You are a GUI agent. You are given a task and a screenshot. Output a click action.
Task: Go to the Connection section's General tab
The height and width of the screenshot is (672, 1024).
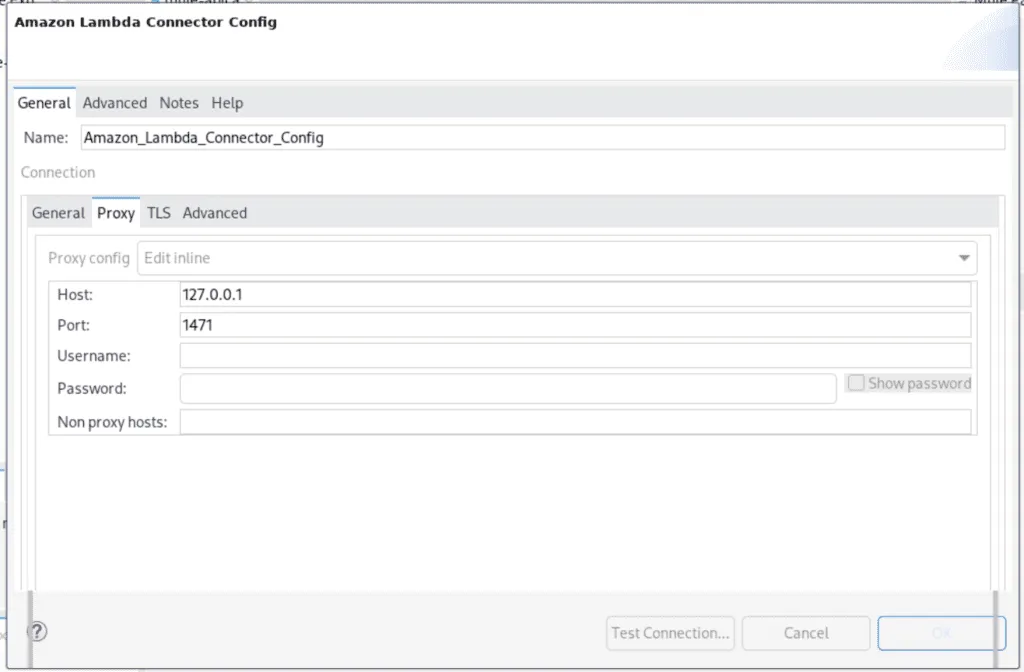(x=58, y=213)
